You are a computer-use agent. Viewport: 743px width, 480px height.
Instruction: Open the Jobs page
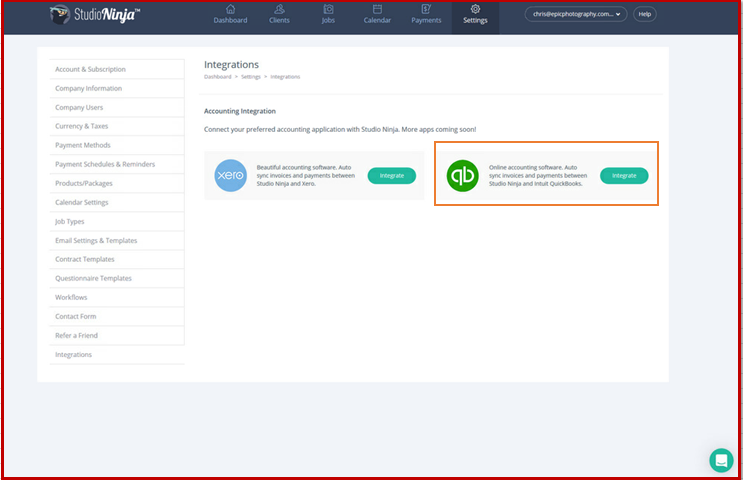click(x=328, y=14)
